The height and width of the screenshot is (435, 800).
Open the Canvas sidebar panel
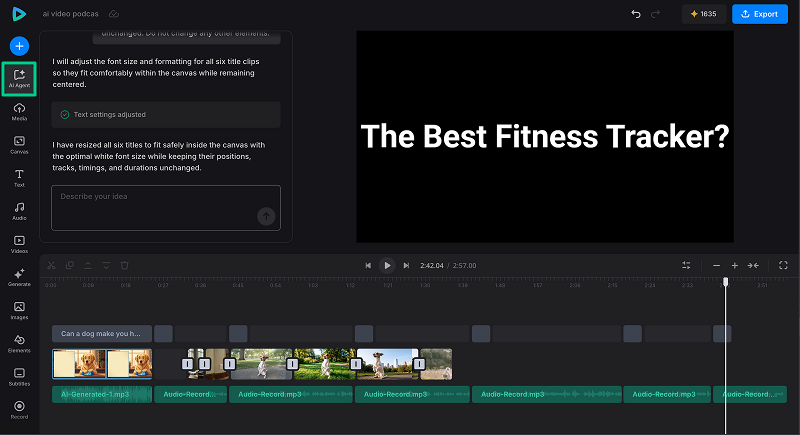(x=19, y=145)
